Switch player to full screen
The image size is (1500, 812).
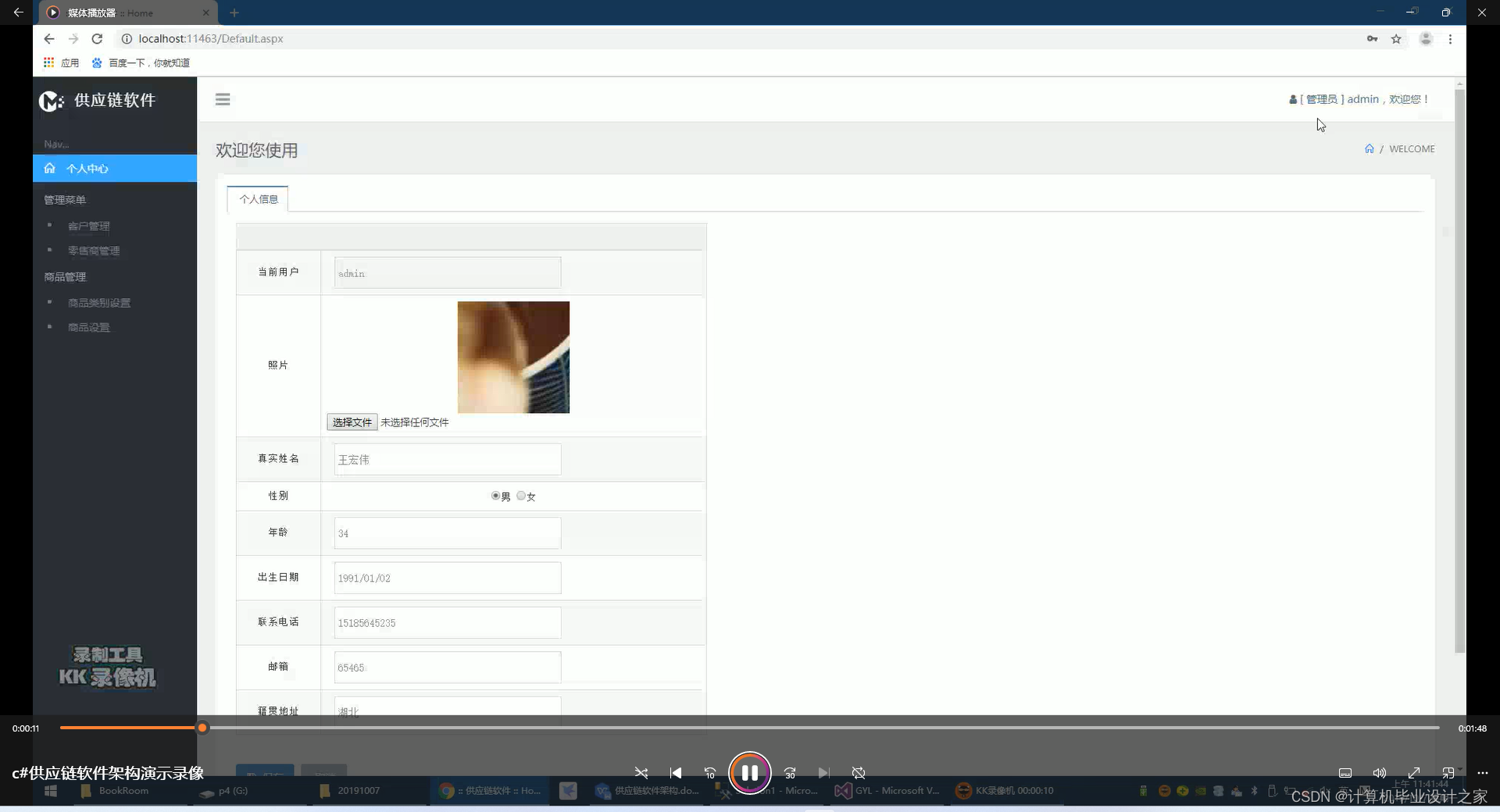(1414, 773)
